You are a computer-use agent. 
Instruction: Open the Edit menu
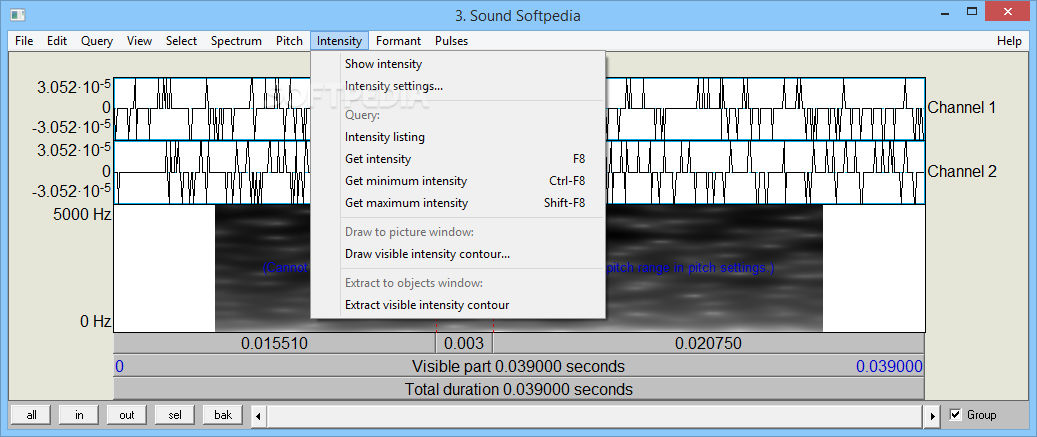pos(57,41)
